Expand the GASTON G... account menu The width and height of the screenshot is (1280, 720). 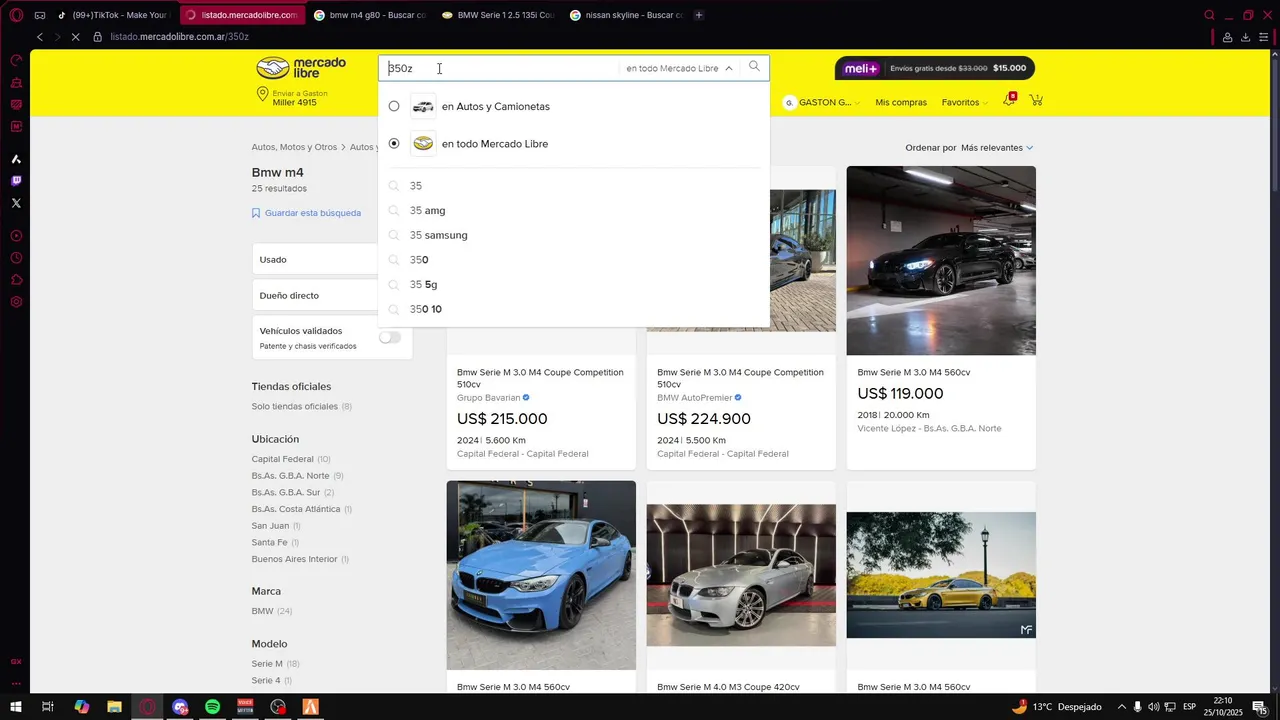pyautogui.click(x=822, y=102)
